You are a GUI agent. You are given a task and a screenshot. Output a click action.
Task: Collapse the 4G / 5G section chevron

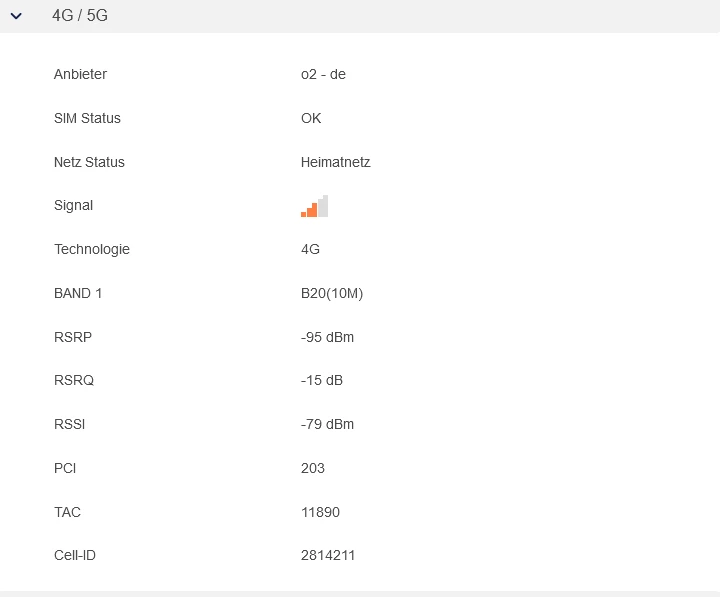coord(16,16)
